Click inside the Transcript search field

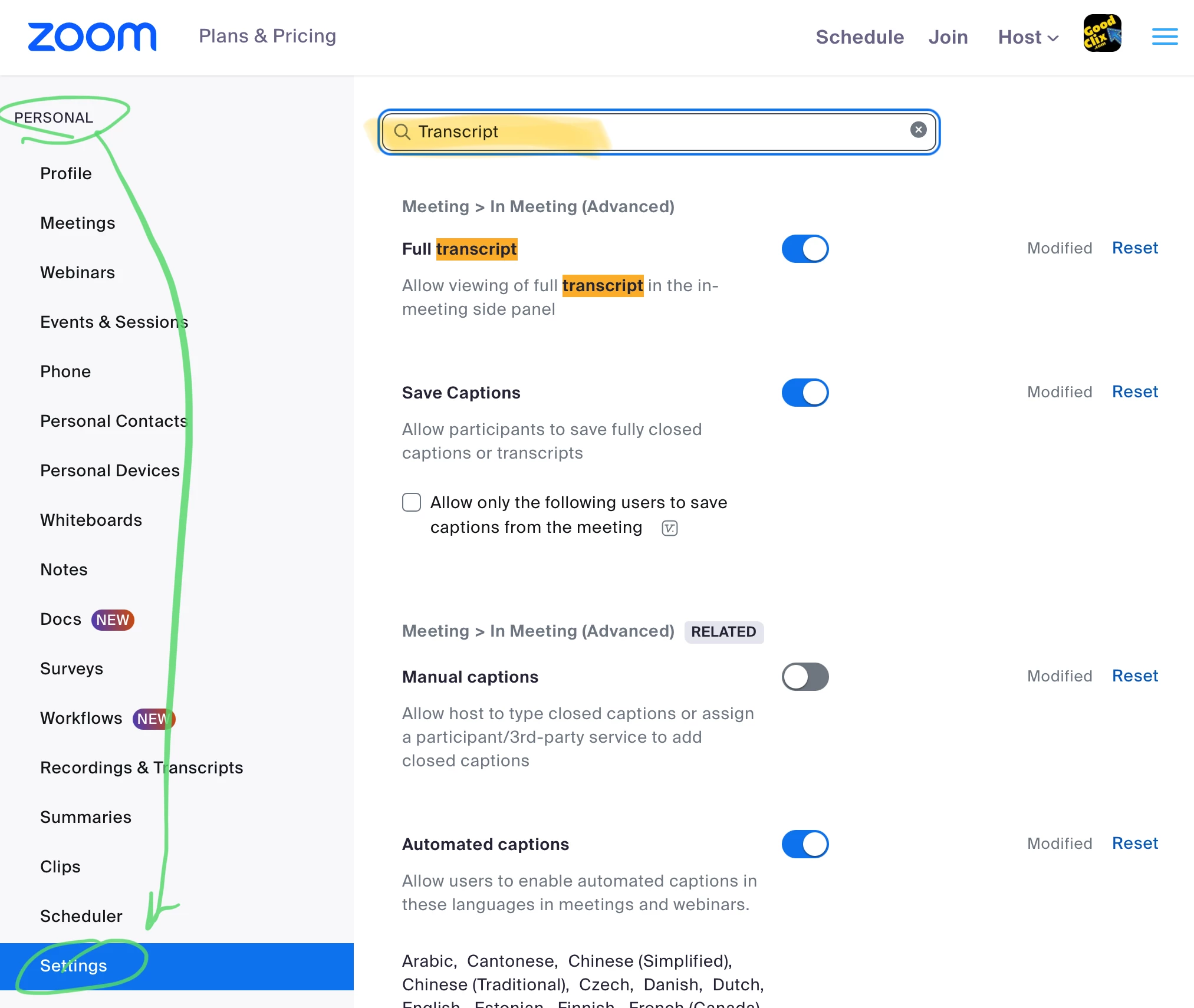(x=649, y=131)
